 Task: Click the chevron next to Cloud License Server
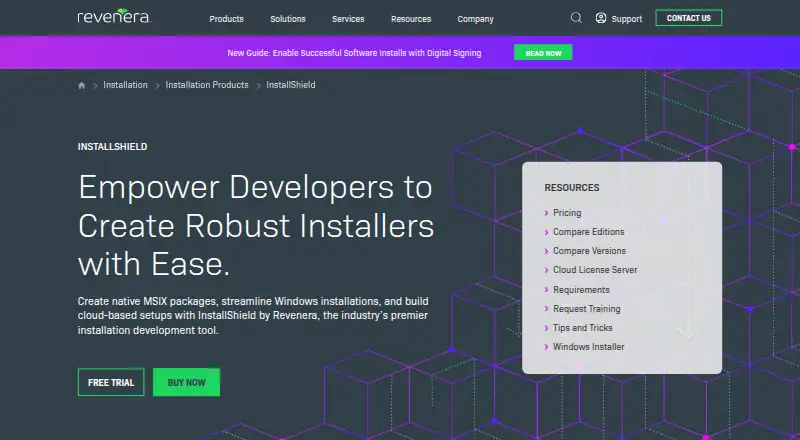(546, 270)
